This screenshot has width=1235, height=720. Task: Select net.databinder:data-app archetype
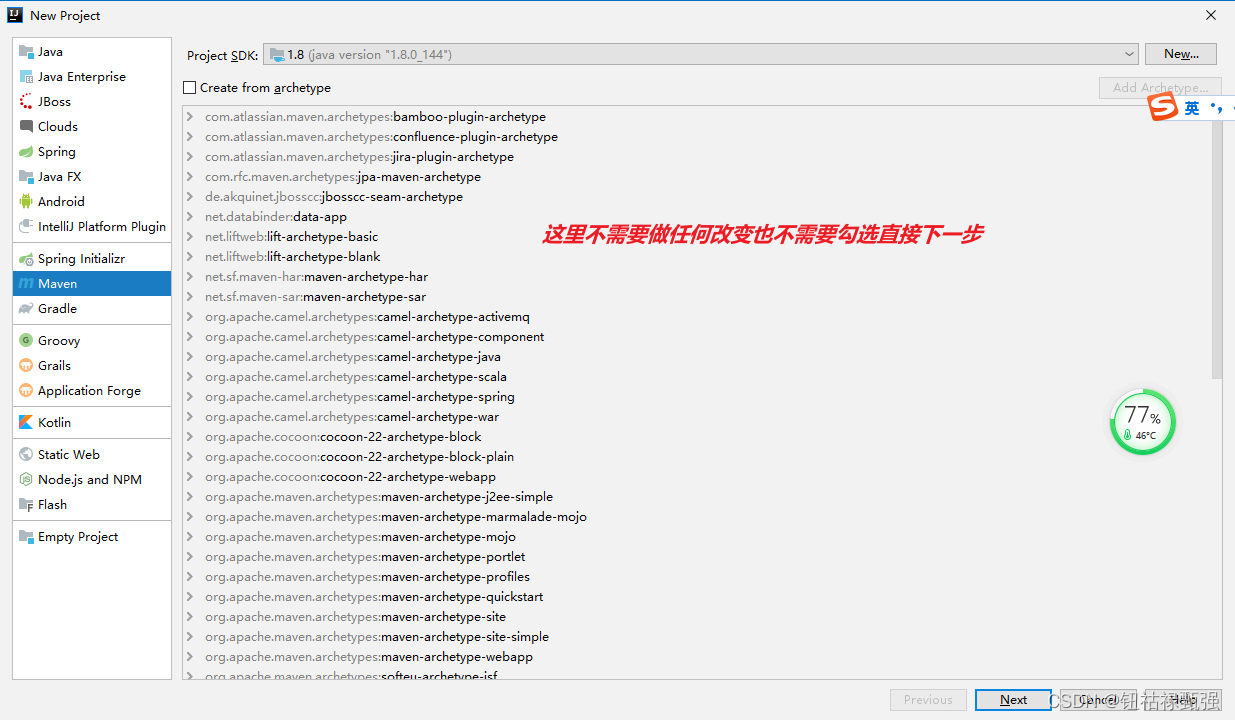pos(697,217)
